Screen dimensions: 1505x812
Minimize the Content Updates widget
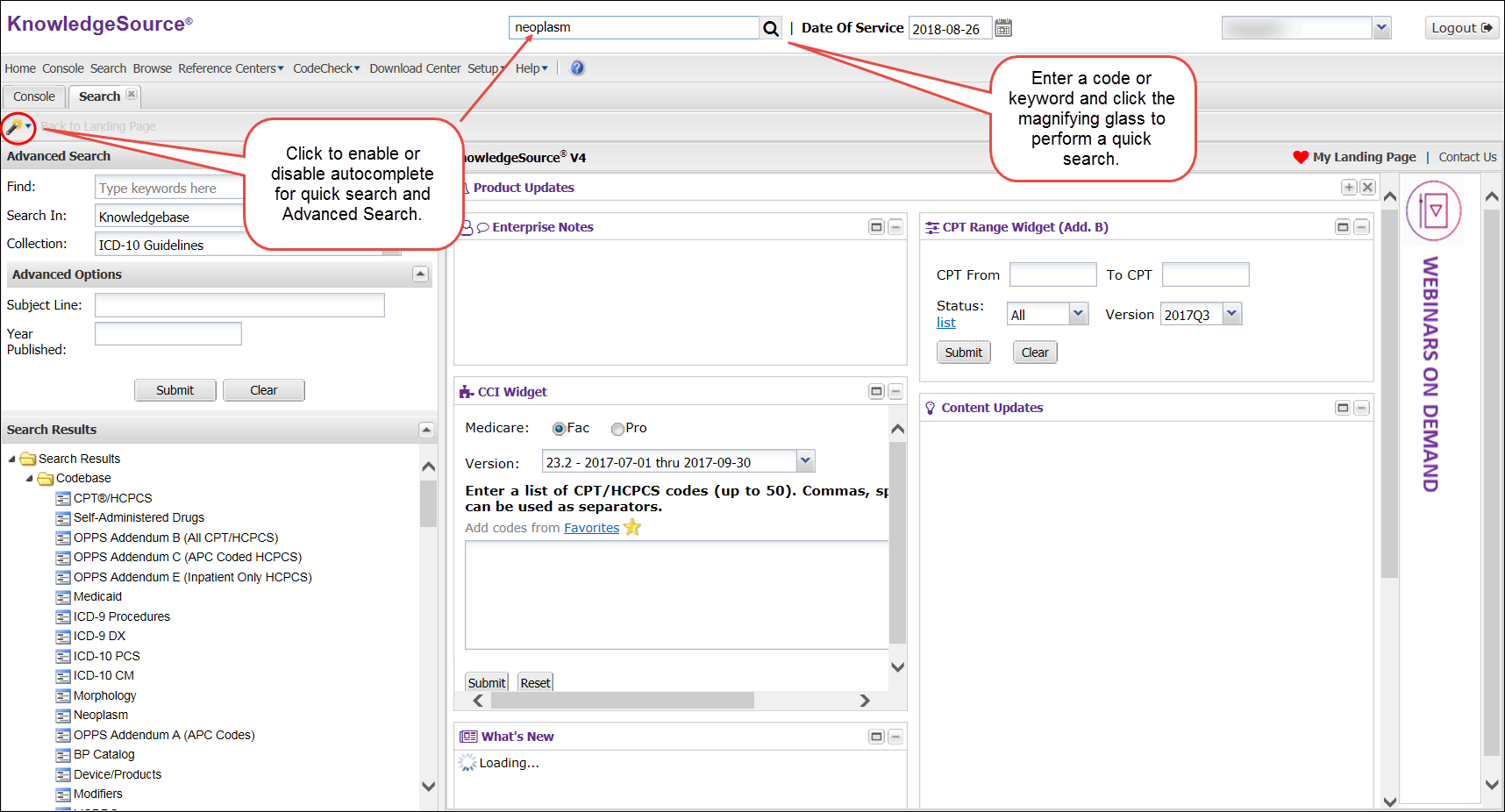[1361, 408]
